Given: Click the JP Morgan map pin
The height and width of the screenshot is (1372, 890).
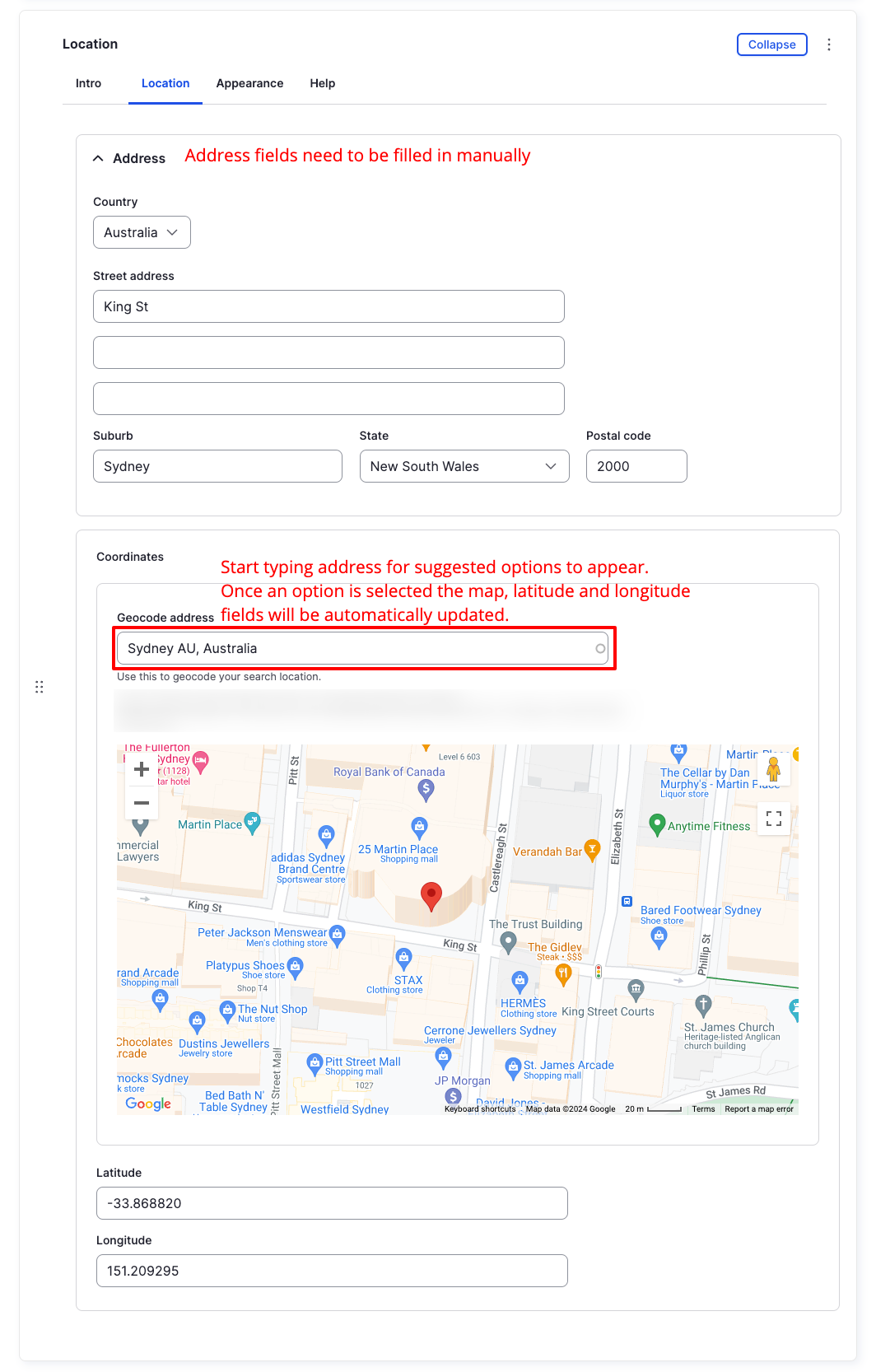Looking at the screenshot, I should click(x=453, y=1096).
